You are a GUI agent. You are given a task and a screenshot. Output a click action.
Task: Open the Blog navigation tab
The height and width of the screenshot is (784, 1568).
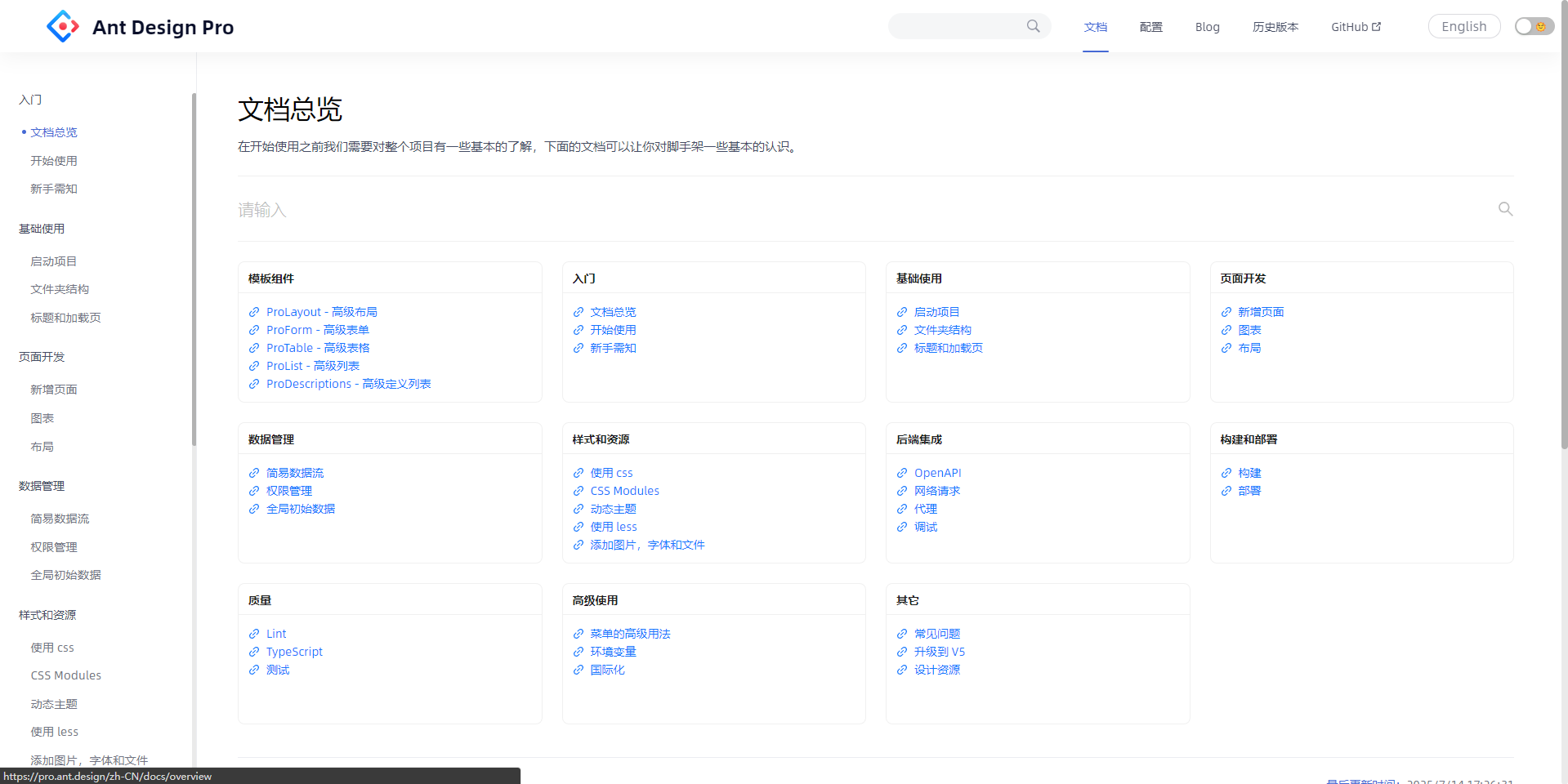(x=1208, y=27)
